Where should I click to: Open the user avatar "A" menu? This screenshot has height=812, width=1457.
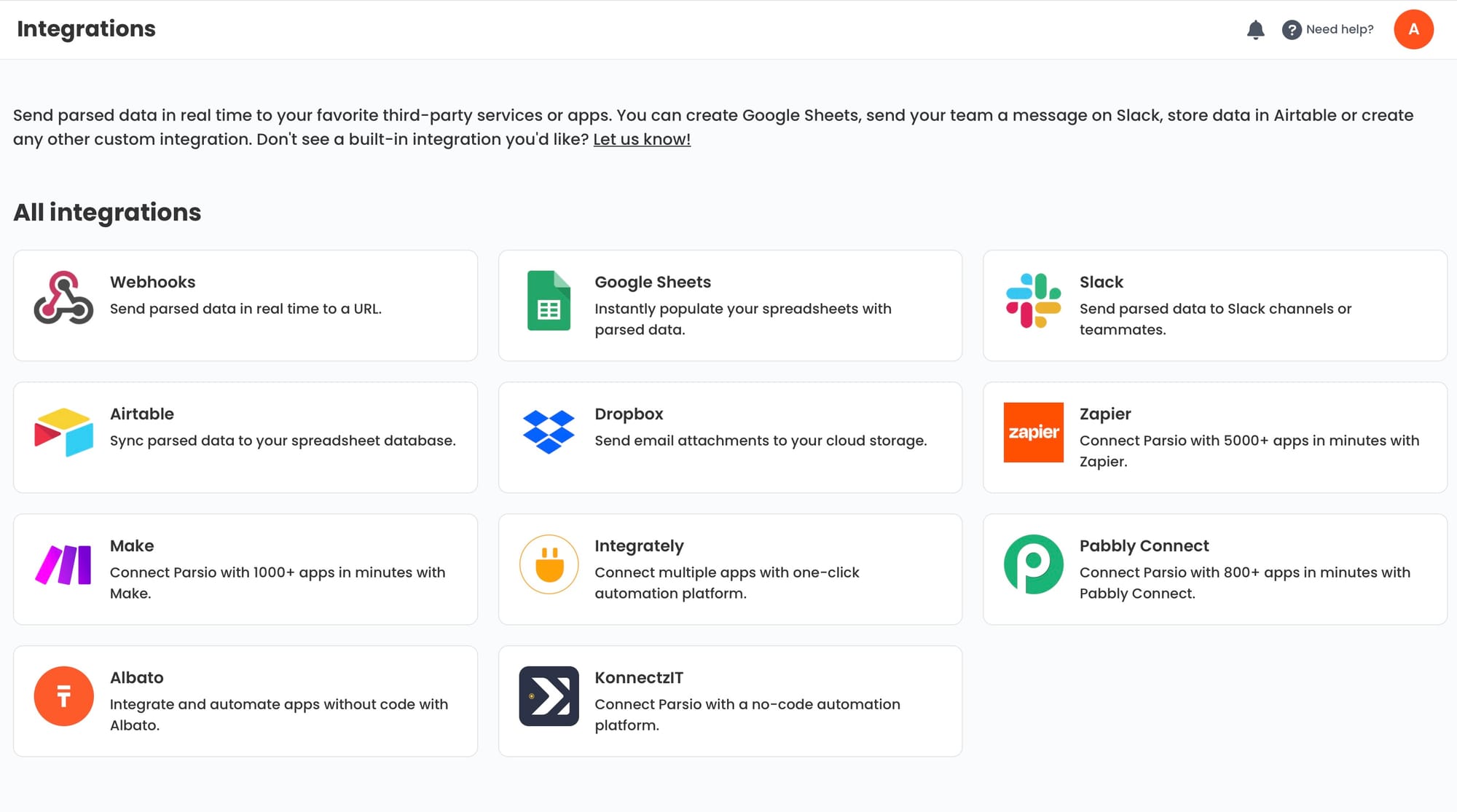coord(1413,30)
